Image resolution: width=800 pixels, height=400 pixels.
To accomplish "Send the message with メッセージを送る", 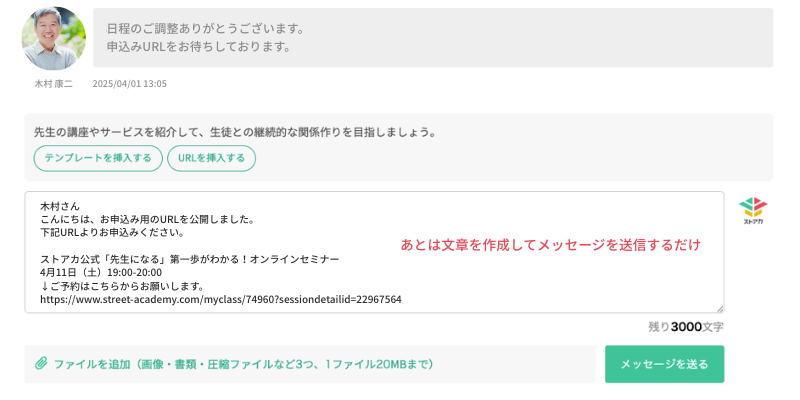I will tap(664, 364).
